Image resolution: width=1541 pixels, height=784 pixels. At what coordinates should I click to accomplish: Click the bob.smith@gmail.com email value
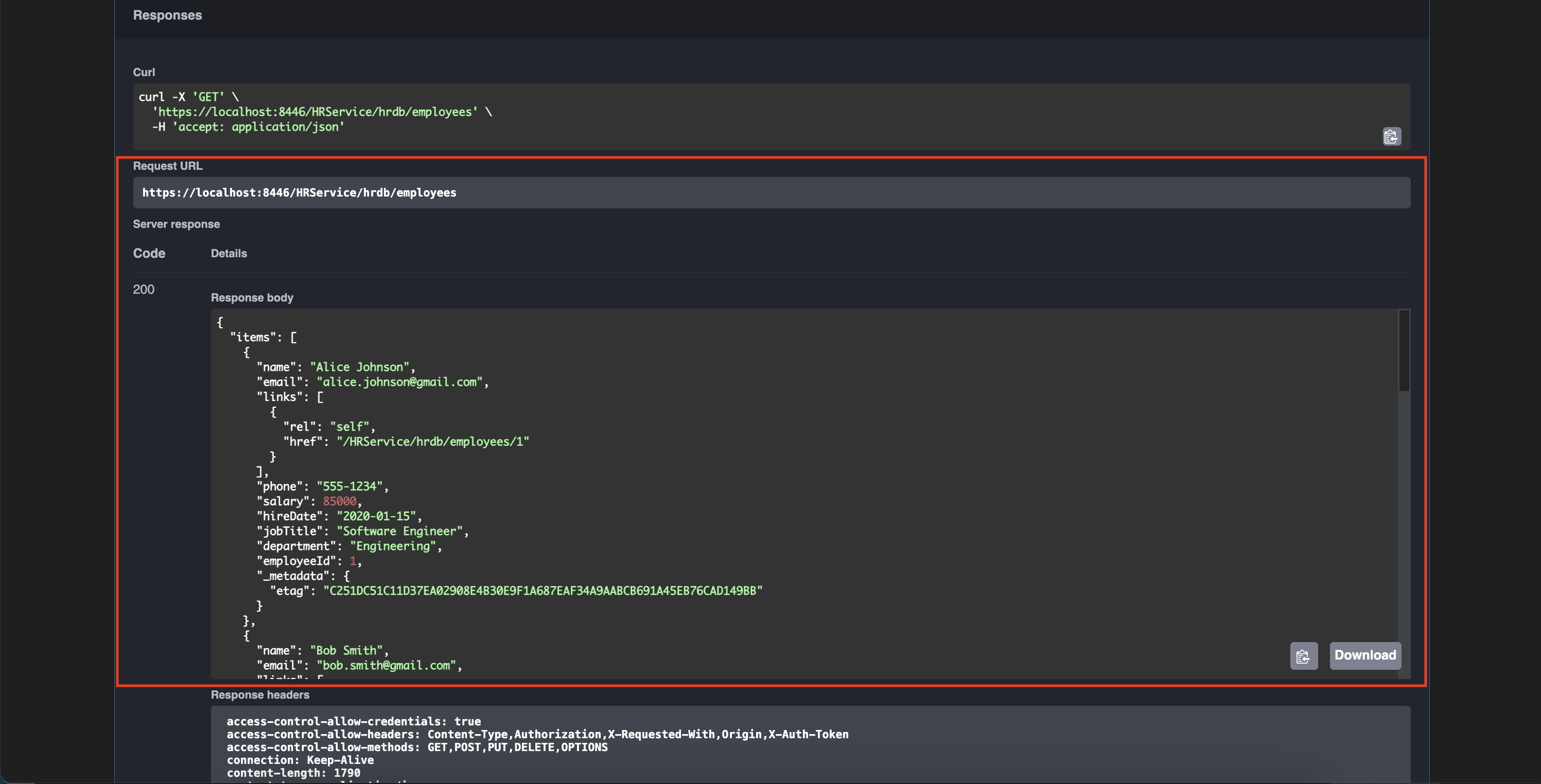(x=386, y=666)
